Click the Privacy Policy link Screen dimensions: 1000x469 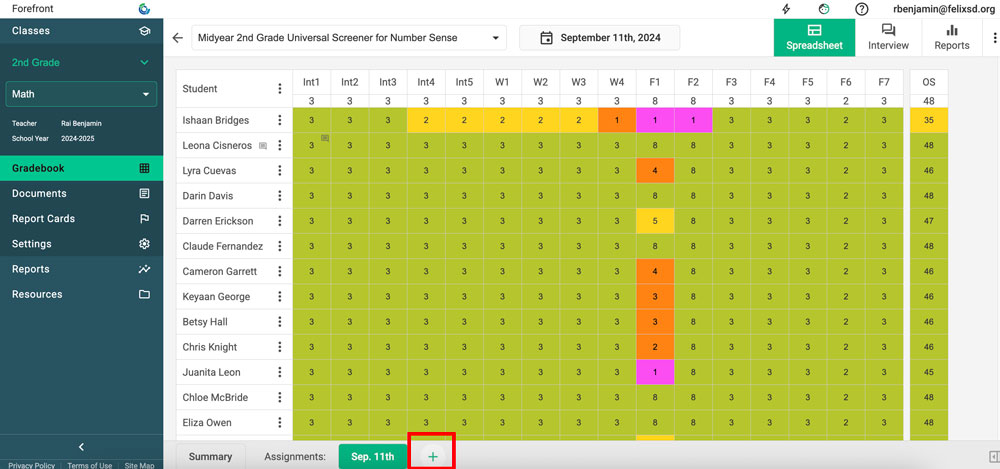[x=31, y=465]
